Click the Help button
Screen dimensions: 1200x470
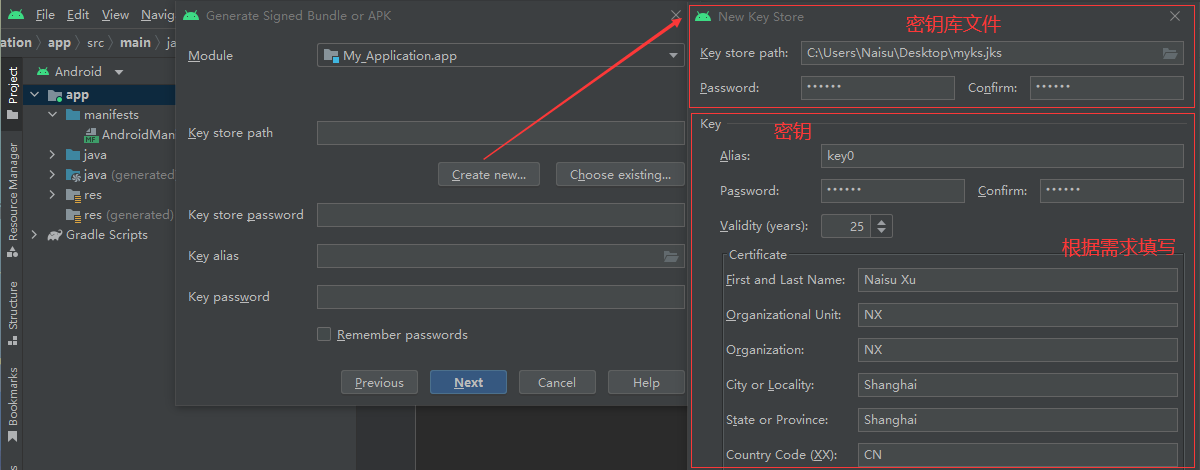tap(646, 382)
